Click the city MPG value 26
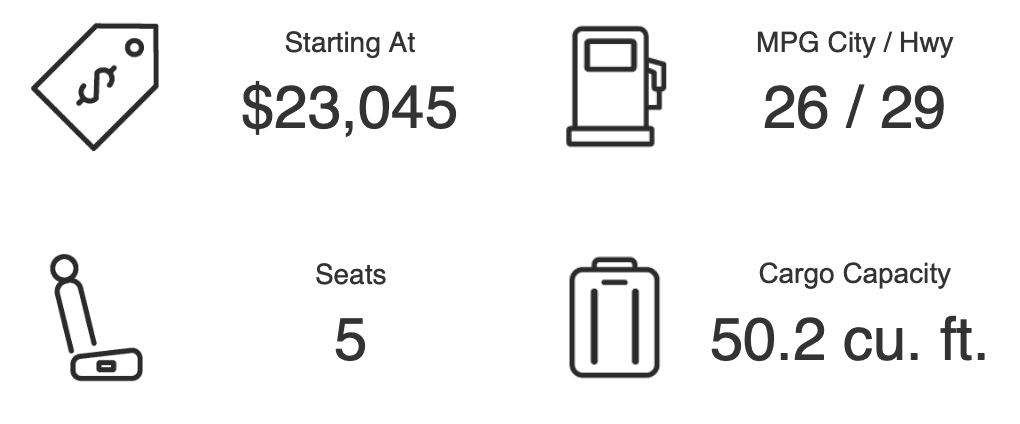This screenshot has height=424, width=1020. 796,107
